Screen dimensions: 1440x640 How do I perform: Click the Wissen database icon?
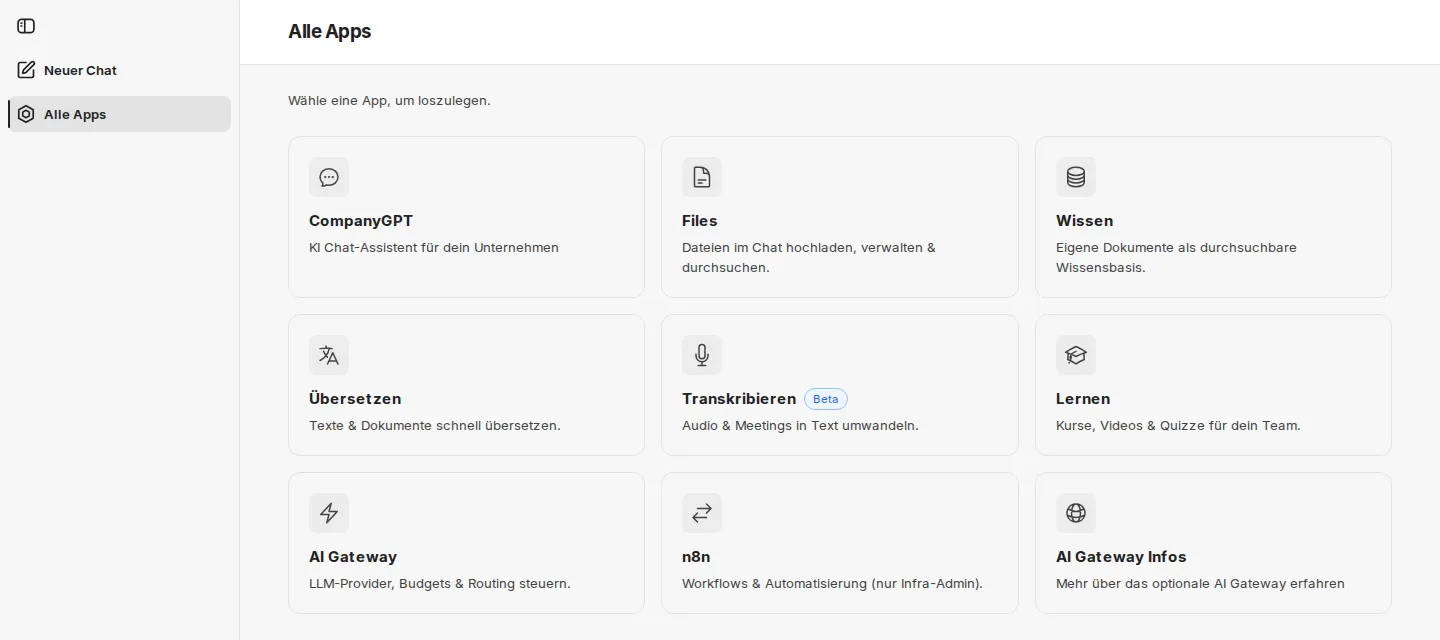(x=1076, y=177)
